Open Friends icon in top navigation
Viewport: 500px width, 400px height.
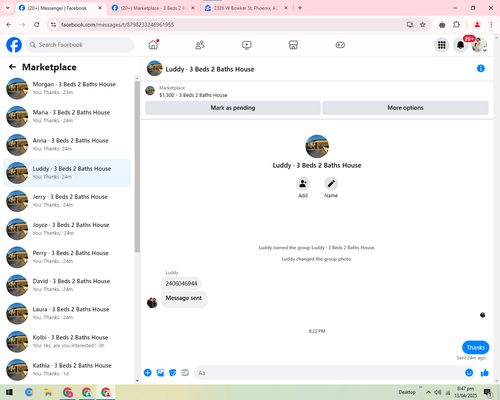200,45
